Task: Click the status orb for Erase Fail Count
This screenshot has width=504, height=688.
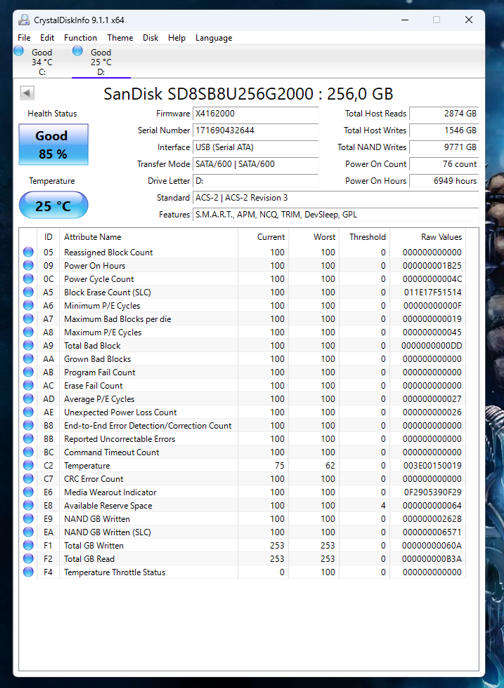Action: coord(28,385)
